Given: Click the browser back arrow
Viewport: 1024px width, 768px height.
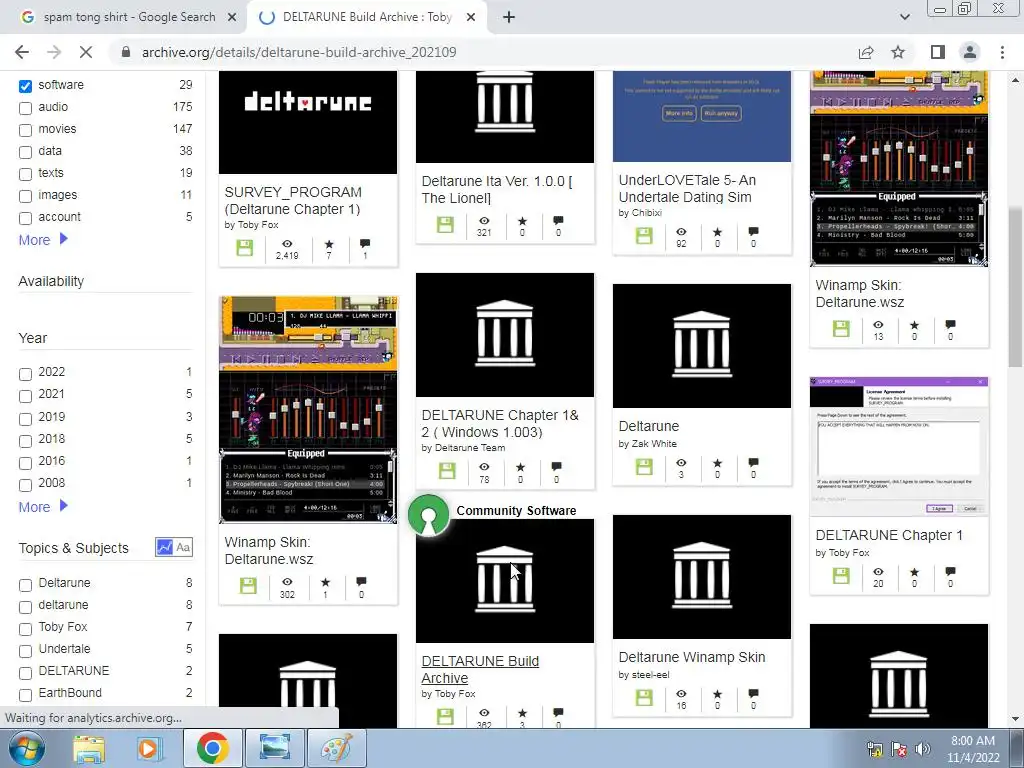Looking at the screenshot, I should click(22, 52).
